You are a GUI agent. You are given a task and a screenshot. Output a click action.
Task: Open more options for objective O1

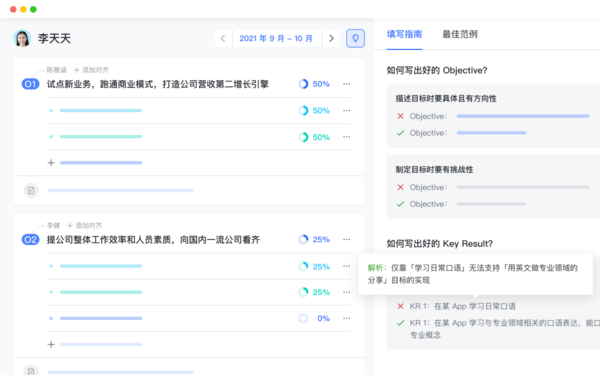point(346,84)
